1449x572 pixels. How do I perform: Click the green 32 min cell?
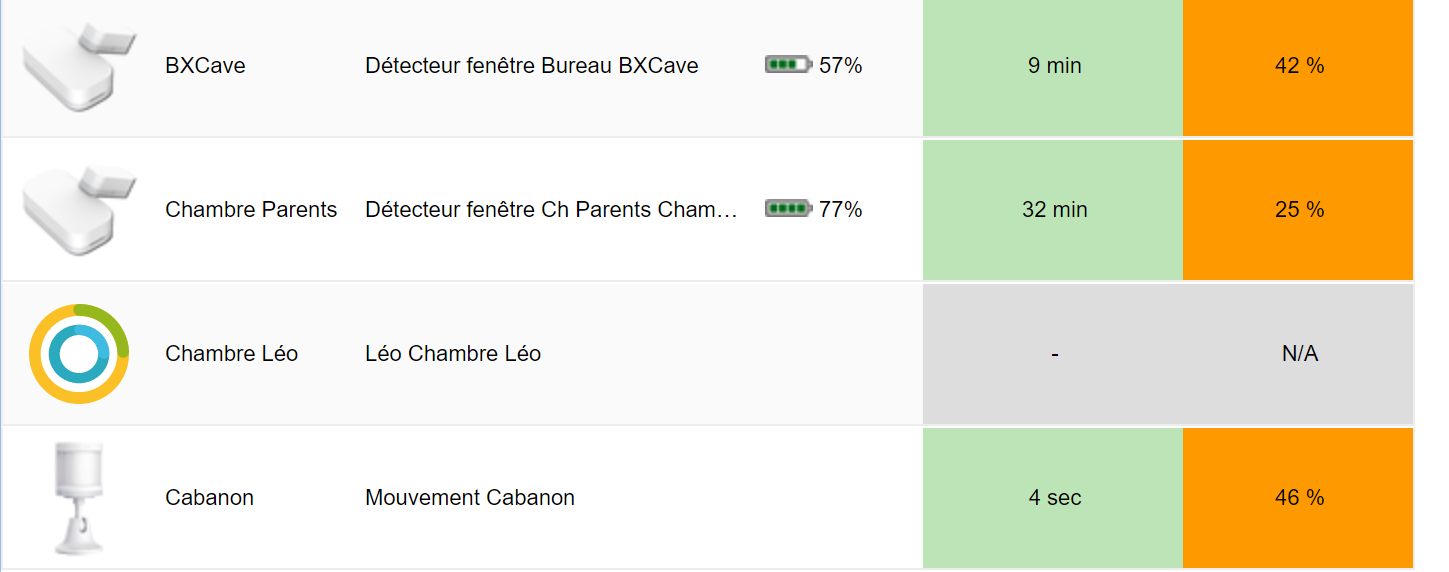pyautogui.click(x=1053, y=210)
